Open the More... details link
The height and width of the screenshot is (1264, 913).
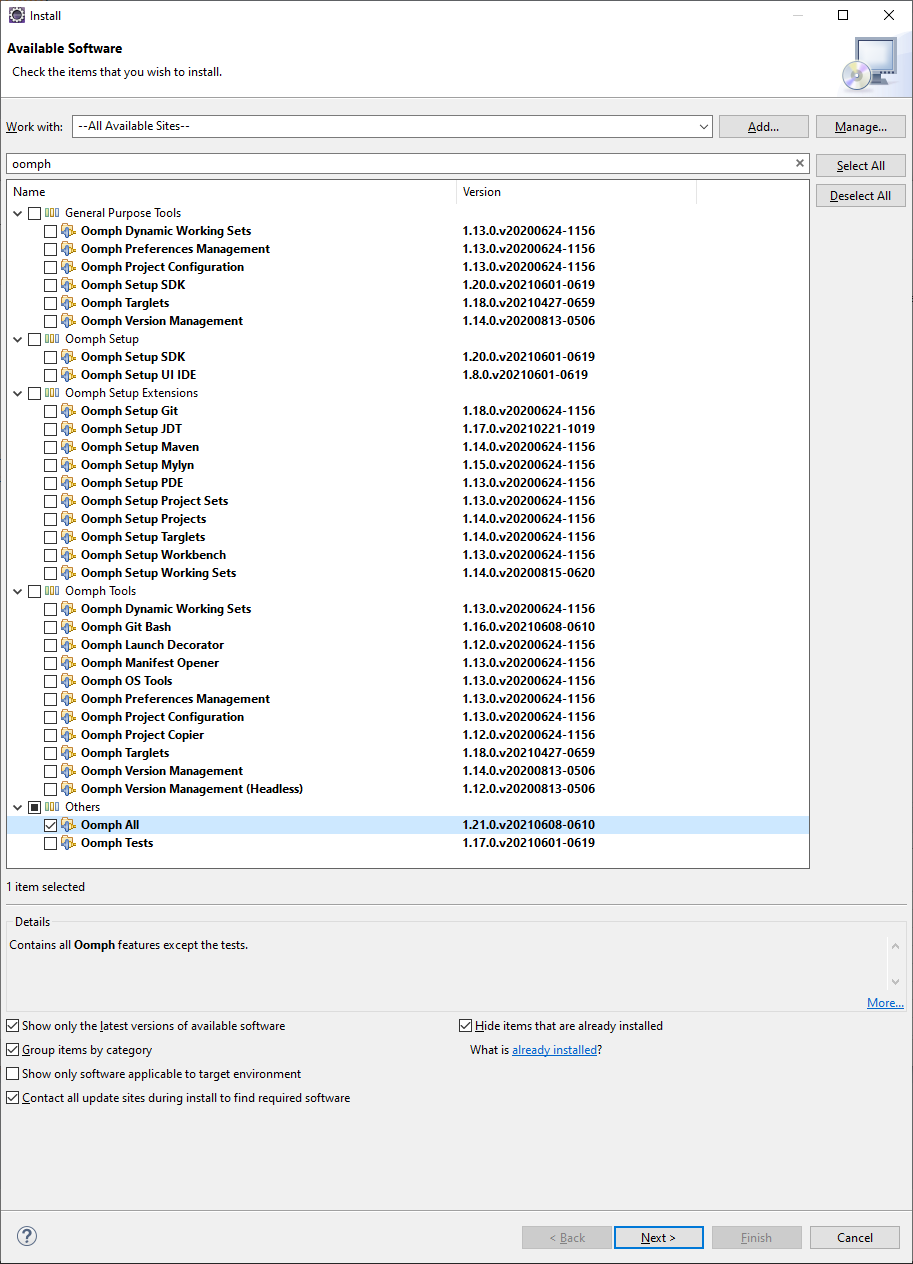tap(885, 1003)
